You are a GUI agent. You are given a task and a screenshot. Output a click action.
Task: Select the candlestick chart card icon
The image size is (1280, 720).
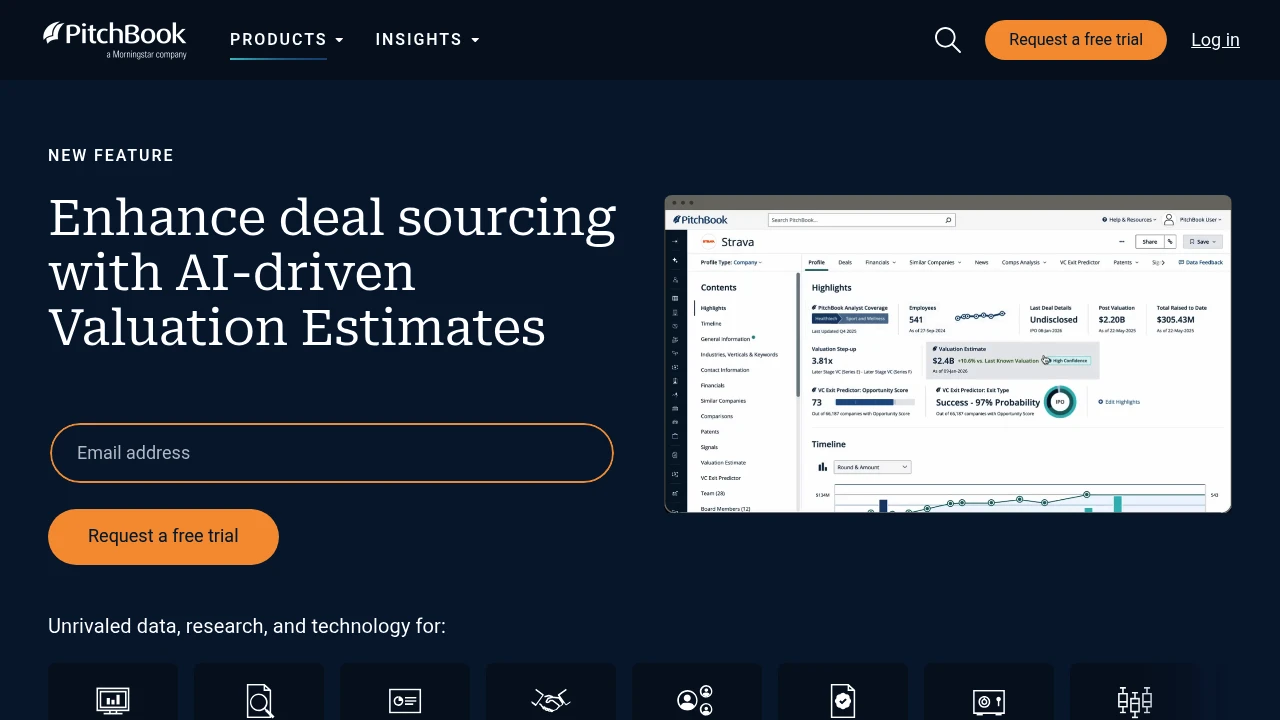(x=1135, y=700)
